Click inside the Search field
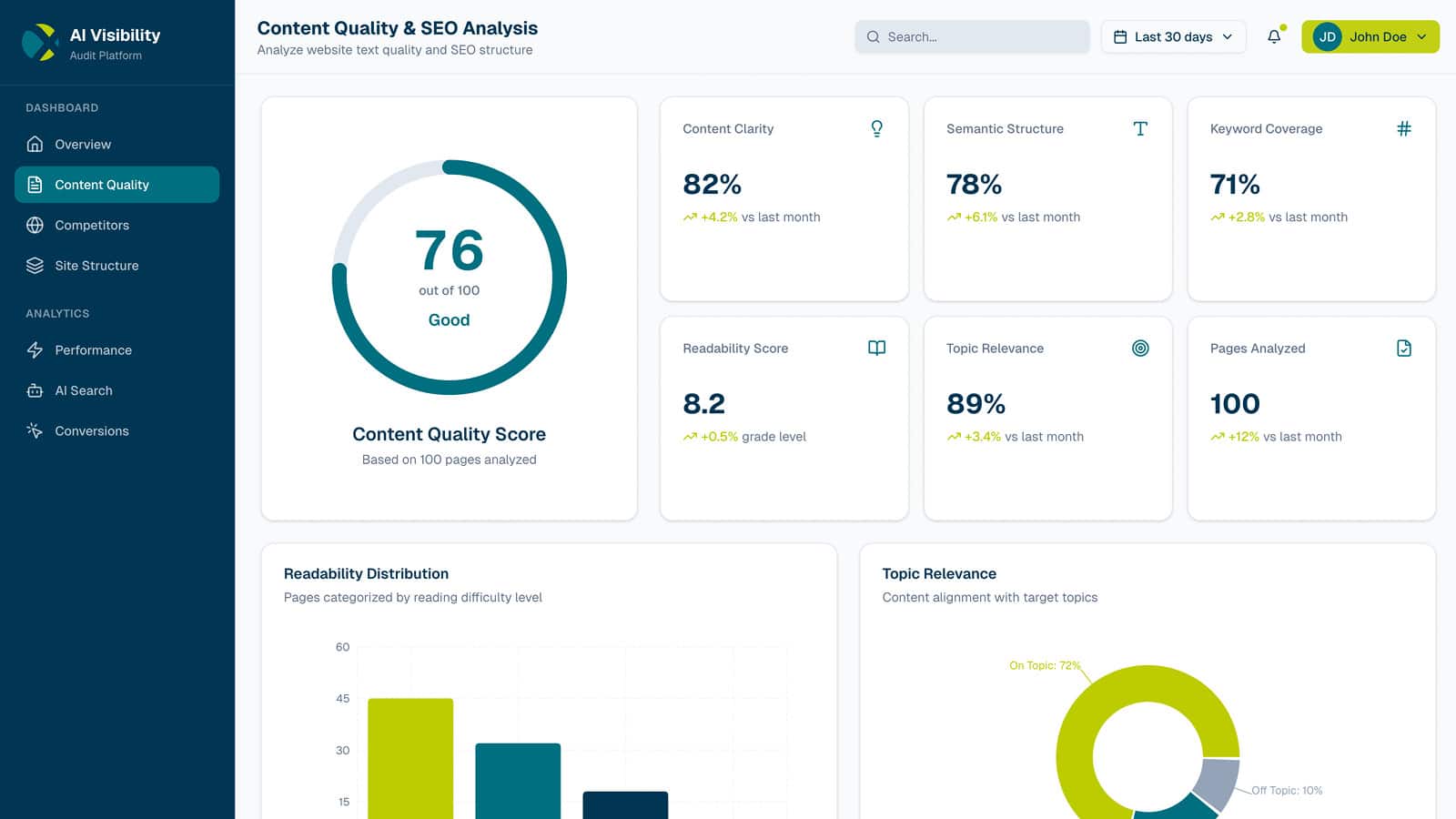Image resolution: width=1456 pixels, height=819 pixels. click(x=971, y=36)
